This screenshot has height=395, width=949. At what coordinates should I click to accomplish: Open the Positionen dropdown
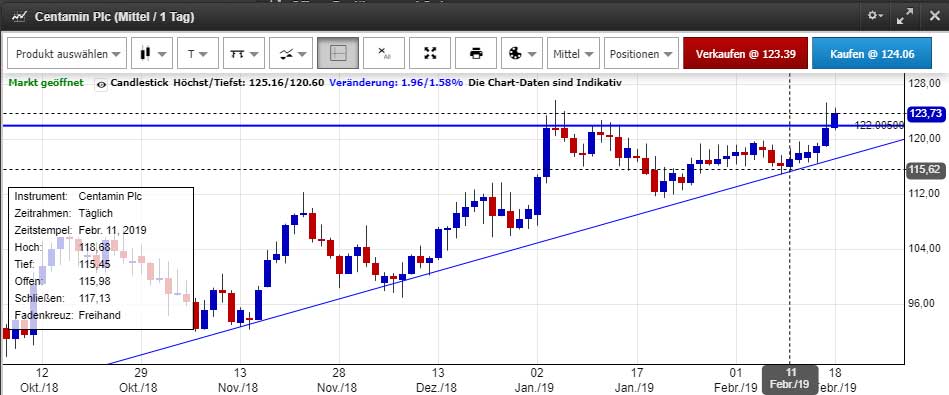(641, 54)
